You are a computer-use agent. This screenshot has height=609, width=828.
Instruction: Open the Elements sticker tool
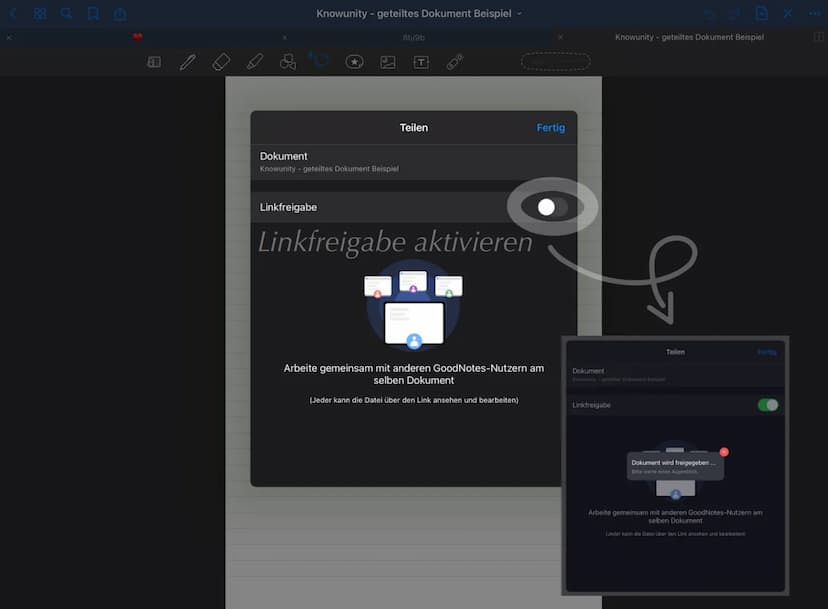click(x=354, y=62)
